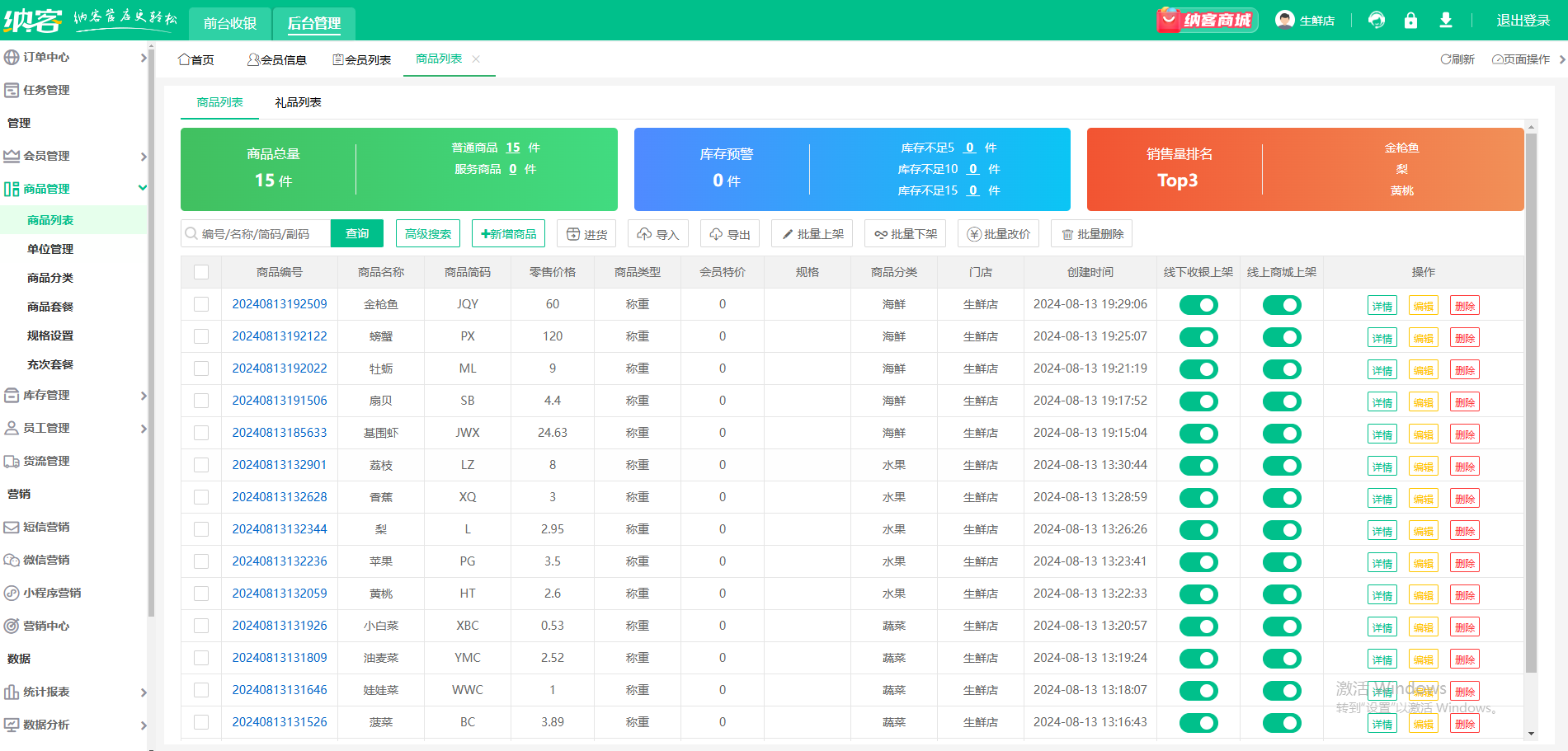Click the 会员管理 crown icon

pos(12,156)
